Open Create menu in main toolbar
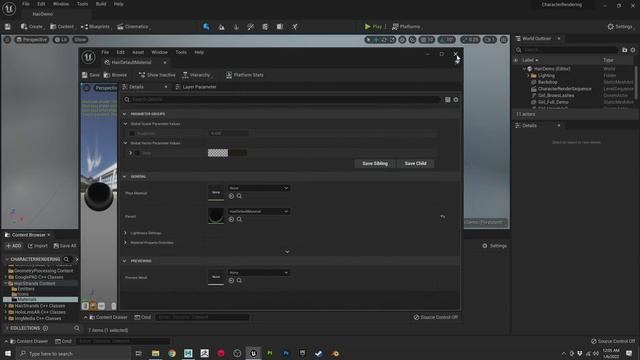Screen dimensions: 640x360 32,27
